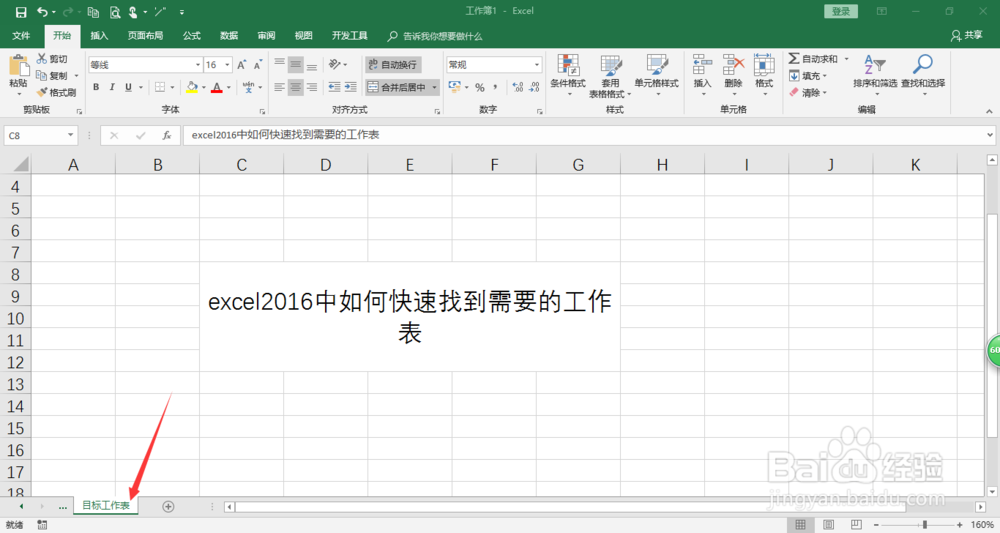
Task: Apply the percent style format
Action: (x=480, y=87)
